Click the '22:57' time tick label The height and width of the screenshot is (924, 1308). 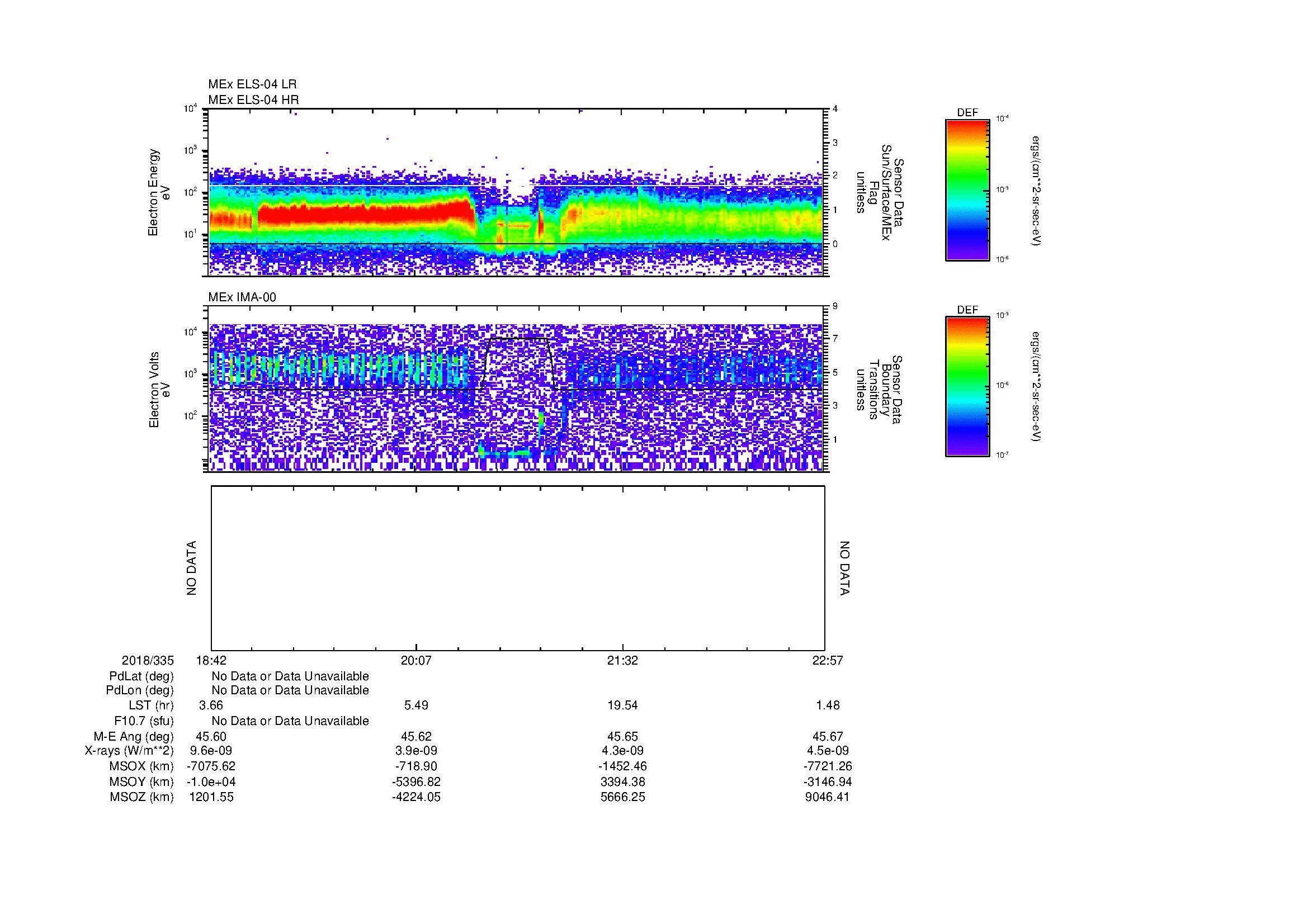point(828,660)
